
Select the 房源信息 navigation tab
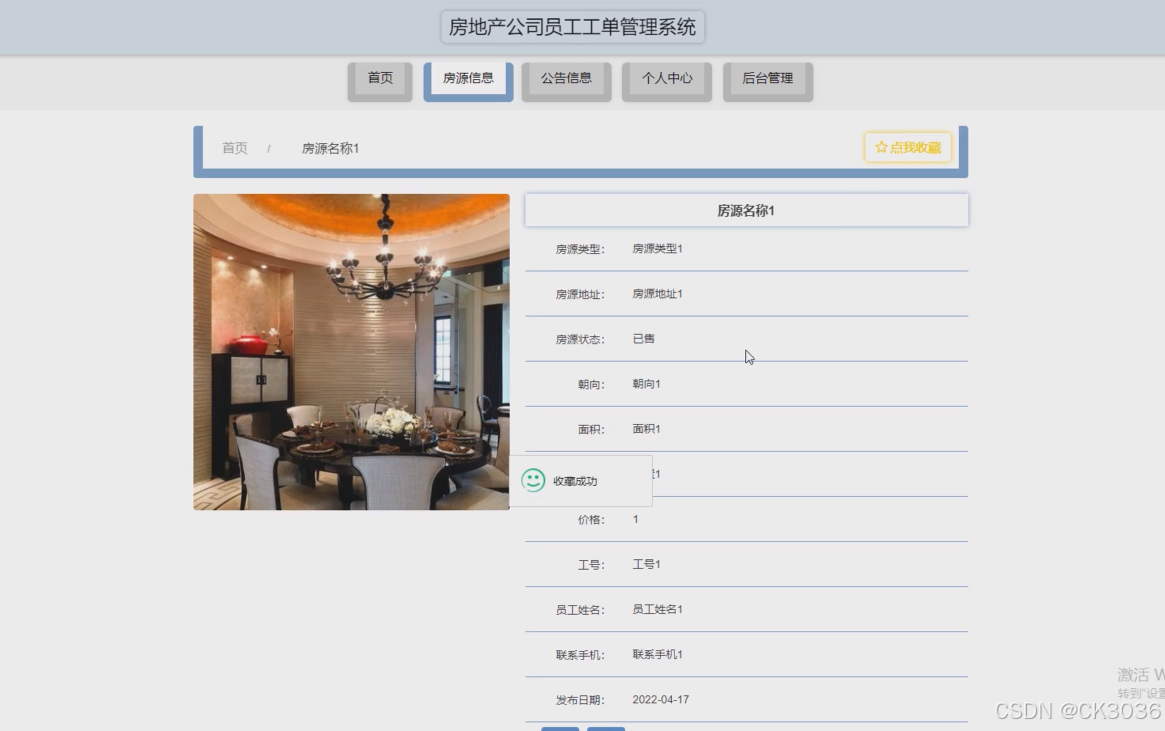468,81
